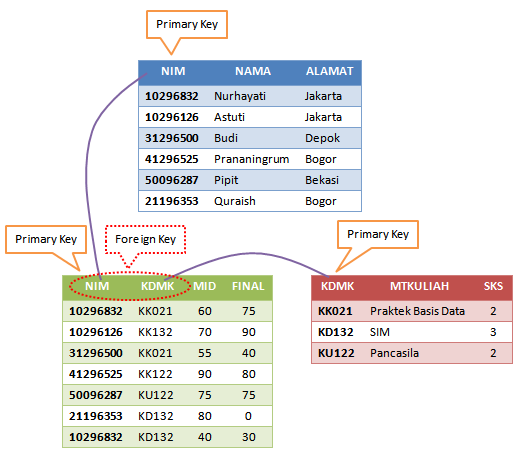Image resolution: width=519 pixels, height=454 pixels.
Task: Click MID score 80 in 21196353 row
Action: [x=205, y=416]
